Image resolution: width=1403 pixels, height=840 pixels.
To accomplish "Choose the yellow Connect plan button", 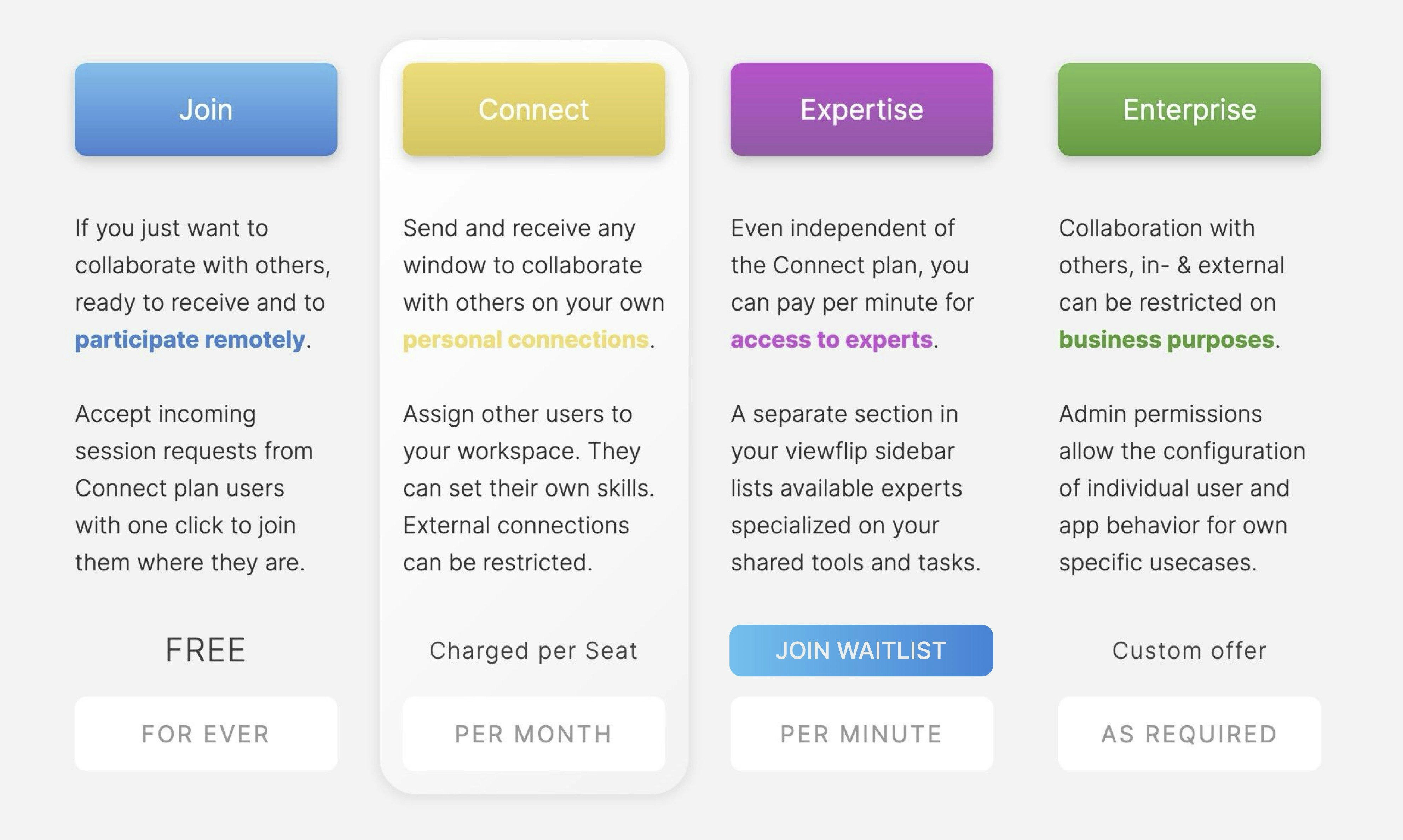I will coord(534,109).
